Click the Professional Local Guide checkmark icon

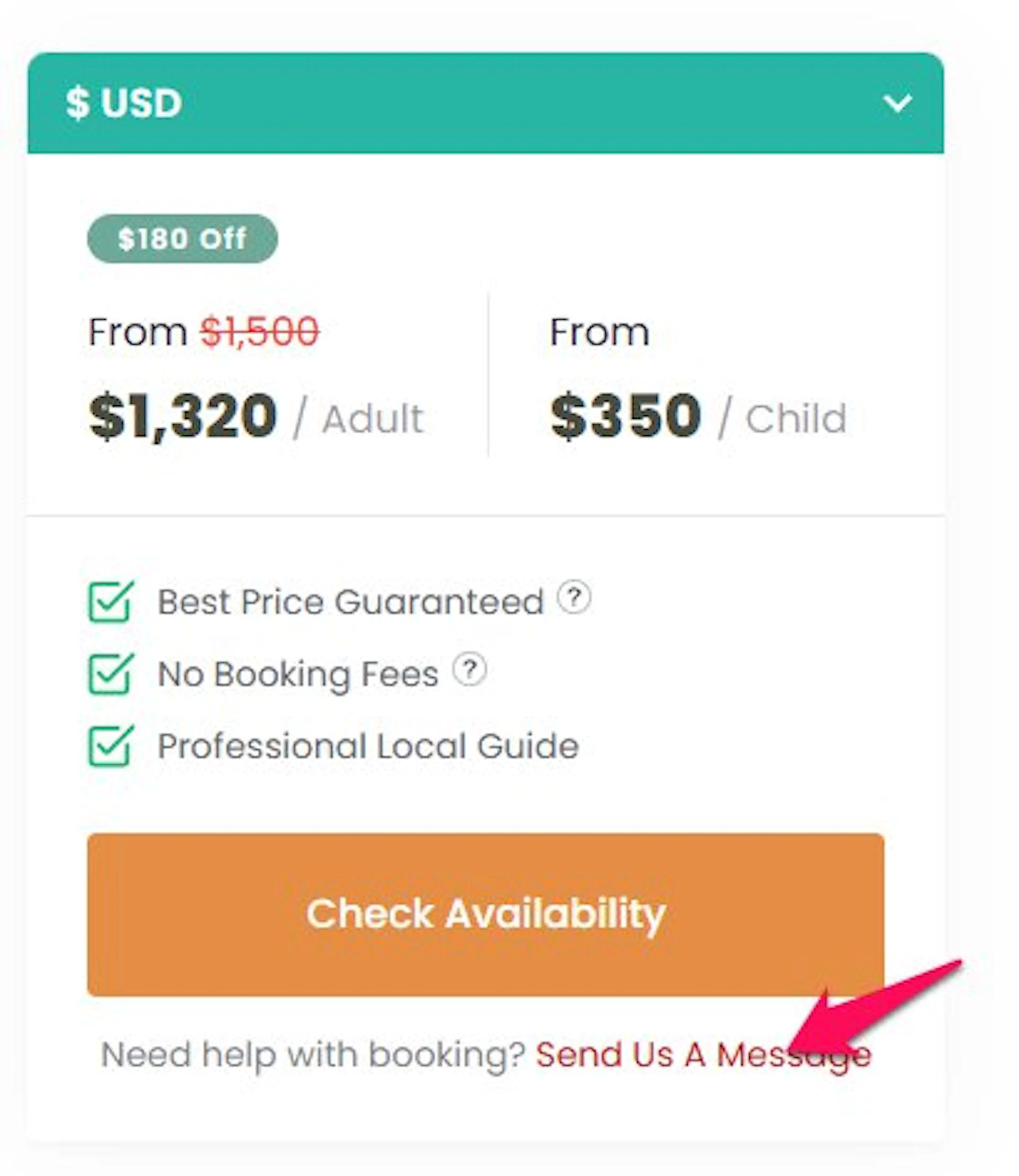(x=111, y=746)
